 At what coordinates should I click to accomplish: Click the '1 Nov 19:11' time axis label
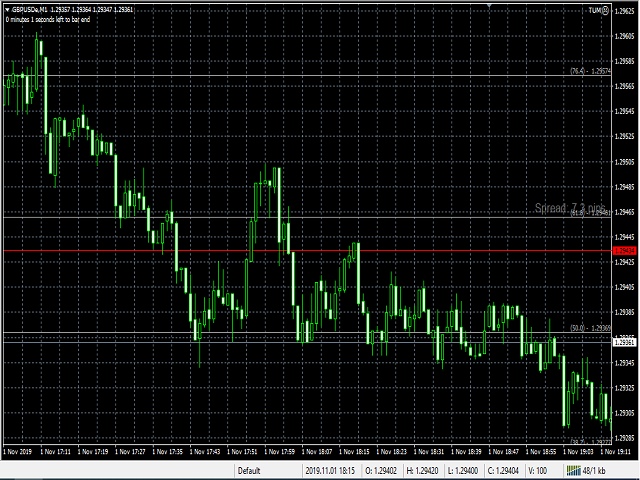[x=616, y=452]
